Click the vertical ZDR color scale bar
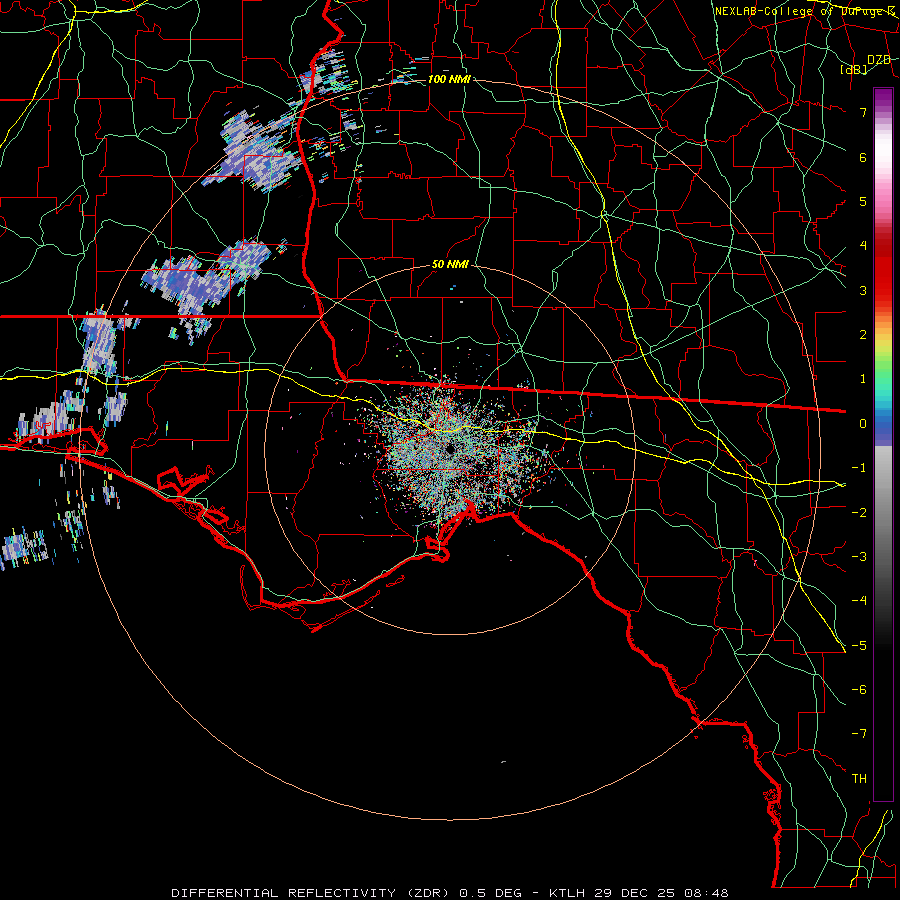This screenshot has height=900, width=900. [883, 444]
